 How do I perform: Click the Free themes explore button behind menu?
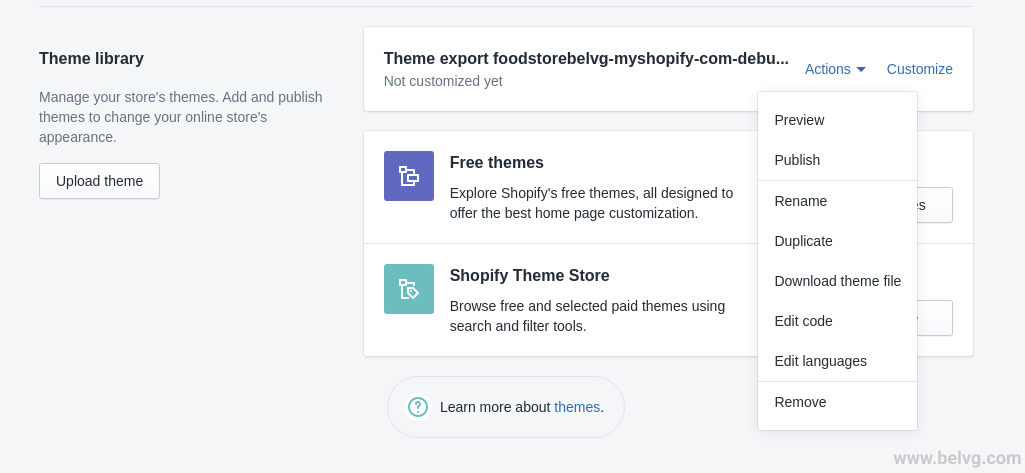point(935,205)
